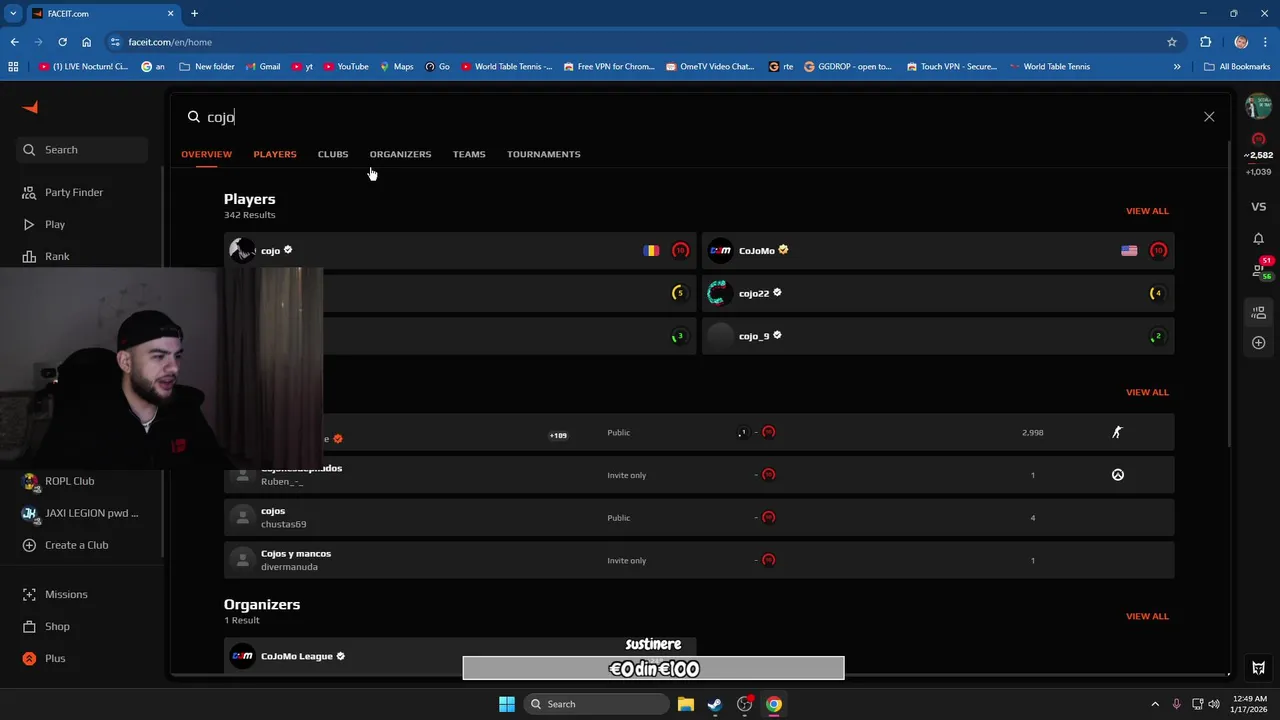This screenshot has width=1280, height=720.
Task: Open Steam from taskbar
Action: (715, 704)
